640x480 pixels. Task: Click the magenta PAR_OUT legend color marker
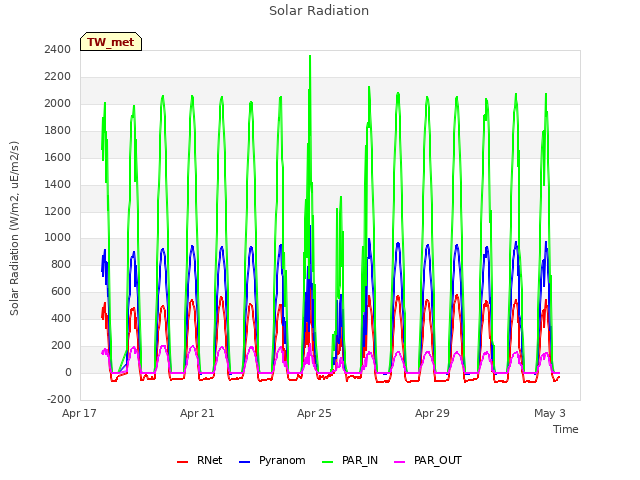pos(400,462)
